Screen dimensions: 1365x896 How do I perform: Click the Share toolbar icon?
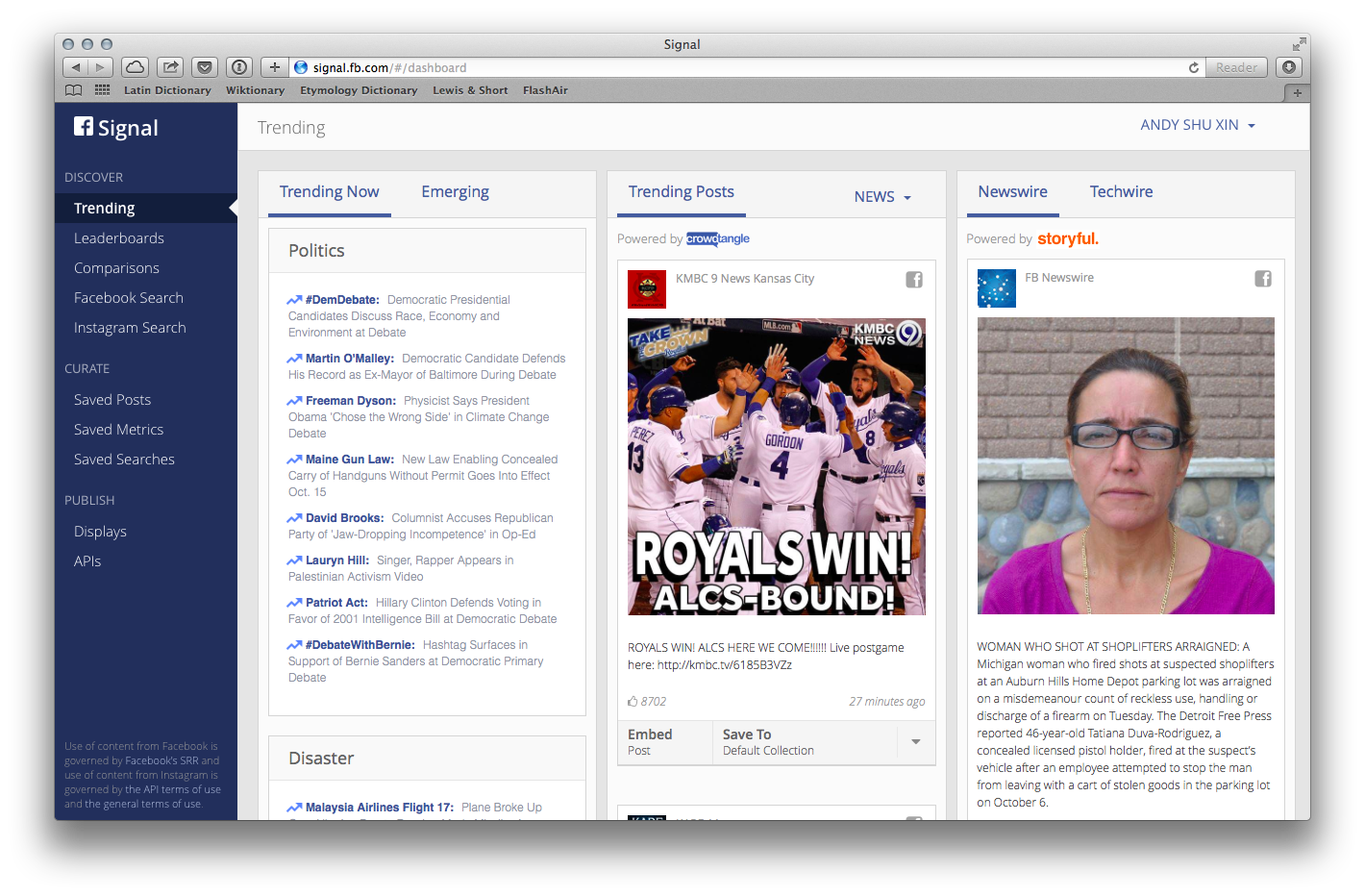[x=170, y=67]
